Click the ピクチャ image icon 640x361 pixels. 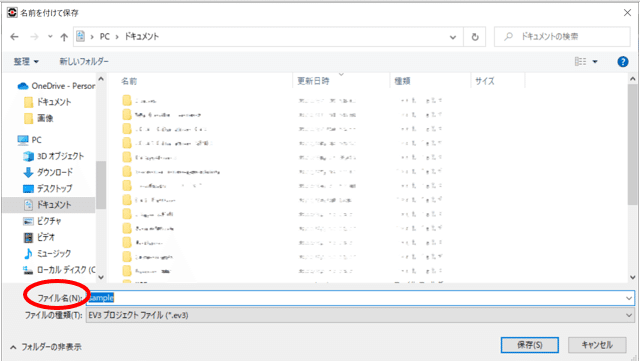click(x=28, y=221)
